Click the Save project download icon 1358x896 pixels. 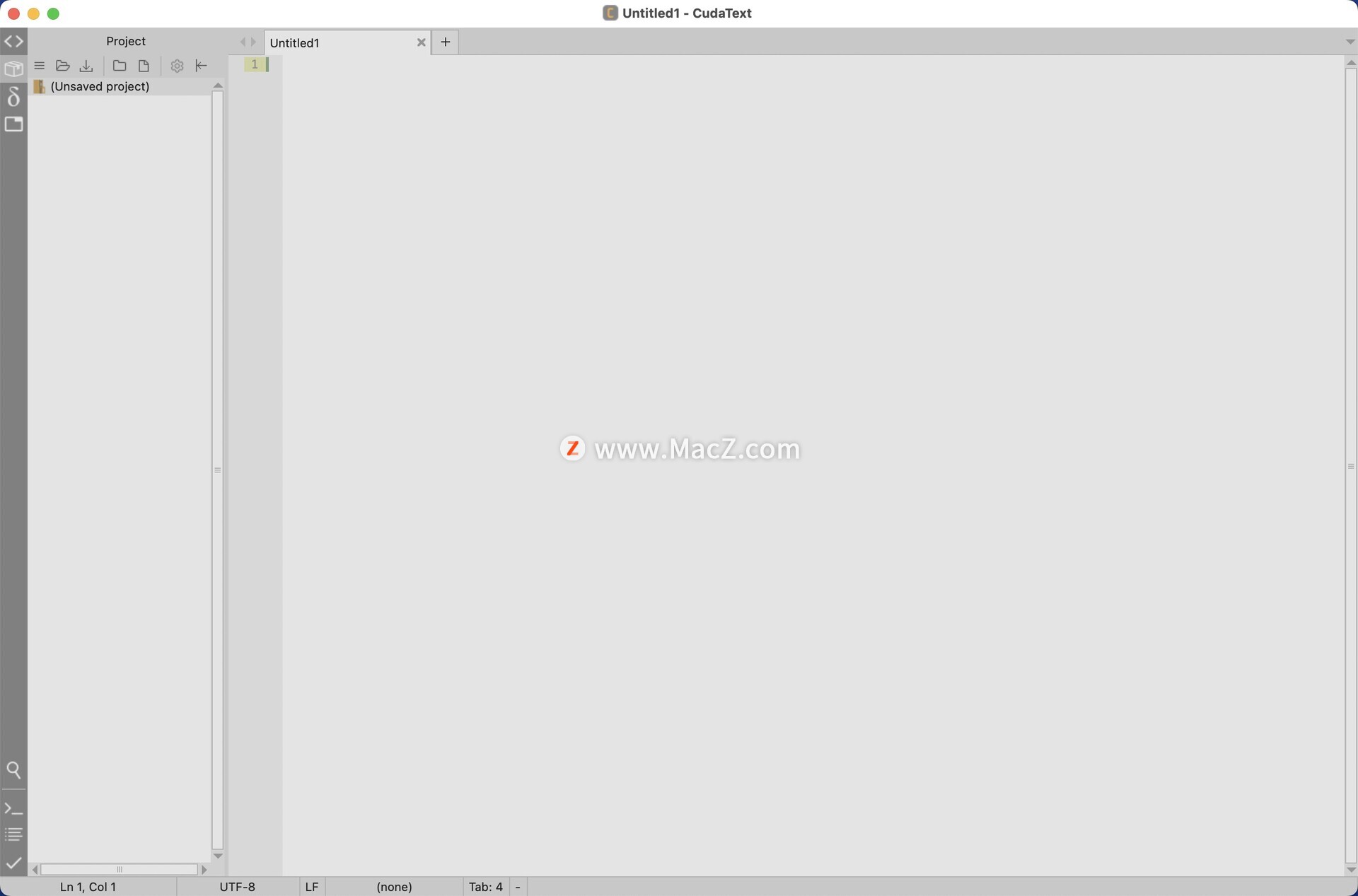[86, 66]
